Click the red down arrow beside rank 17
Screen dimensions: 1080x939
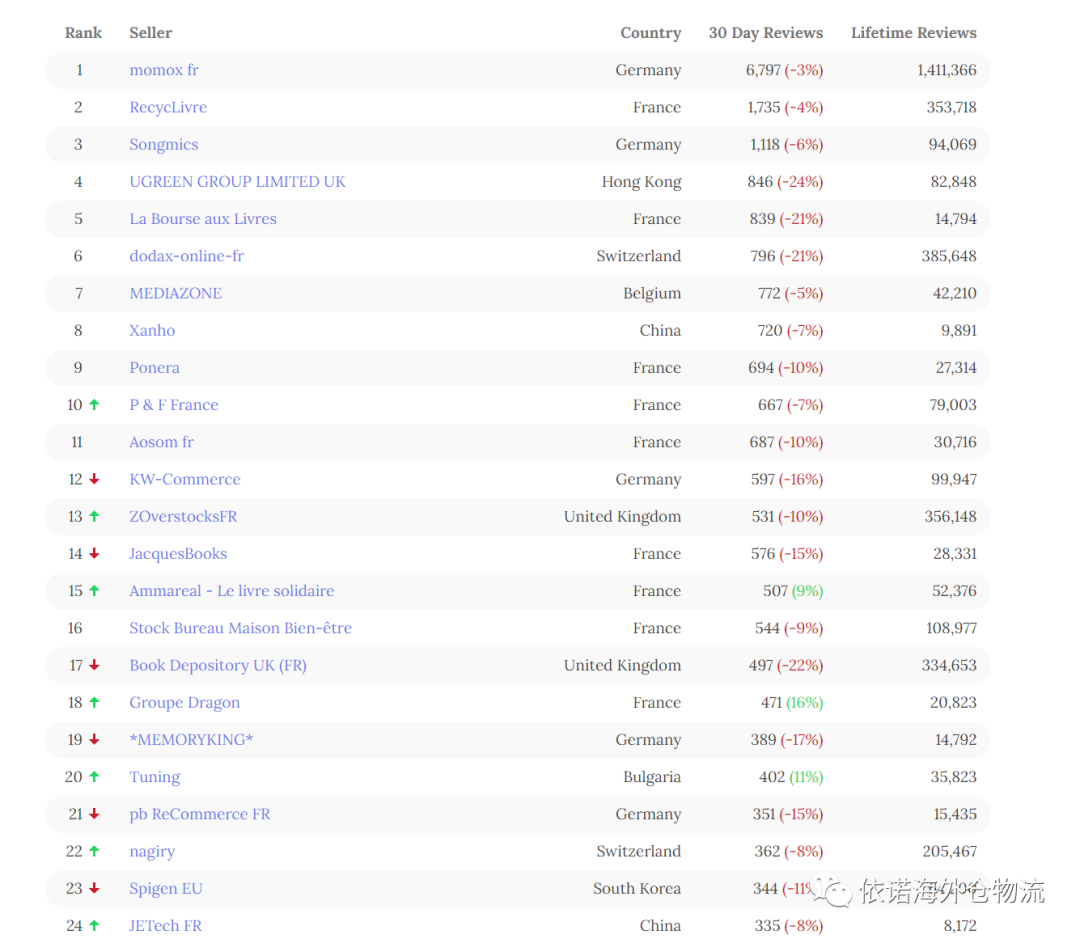click(94, 665)
